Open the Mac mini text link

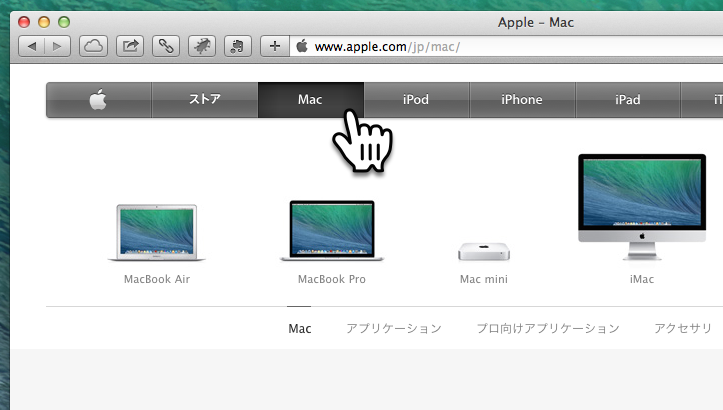tap(484, 279)
